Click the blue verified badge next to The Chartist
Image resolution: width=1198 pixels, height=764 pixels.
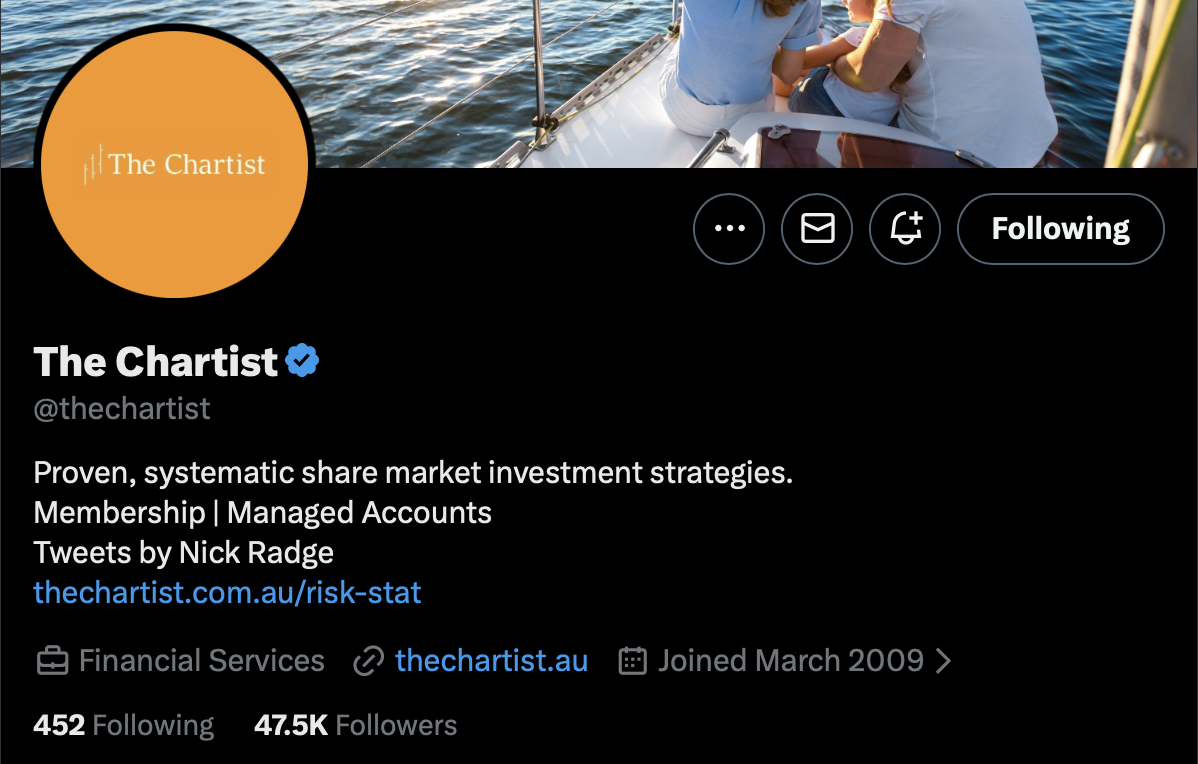pos(302,360)
